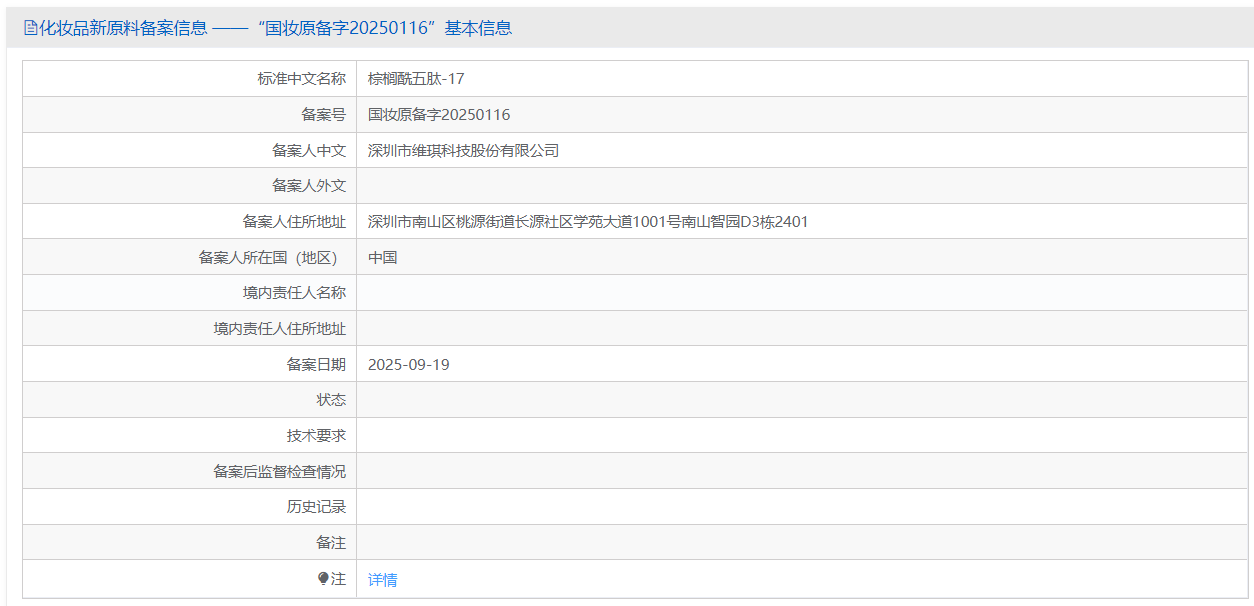This screenshot has width=1254, height=606.
Task: Click the country value 中国
Action: (382, 258)
